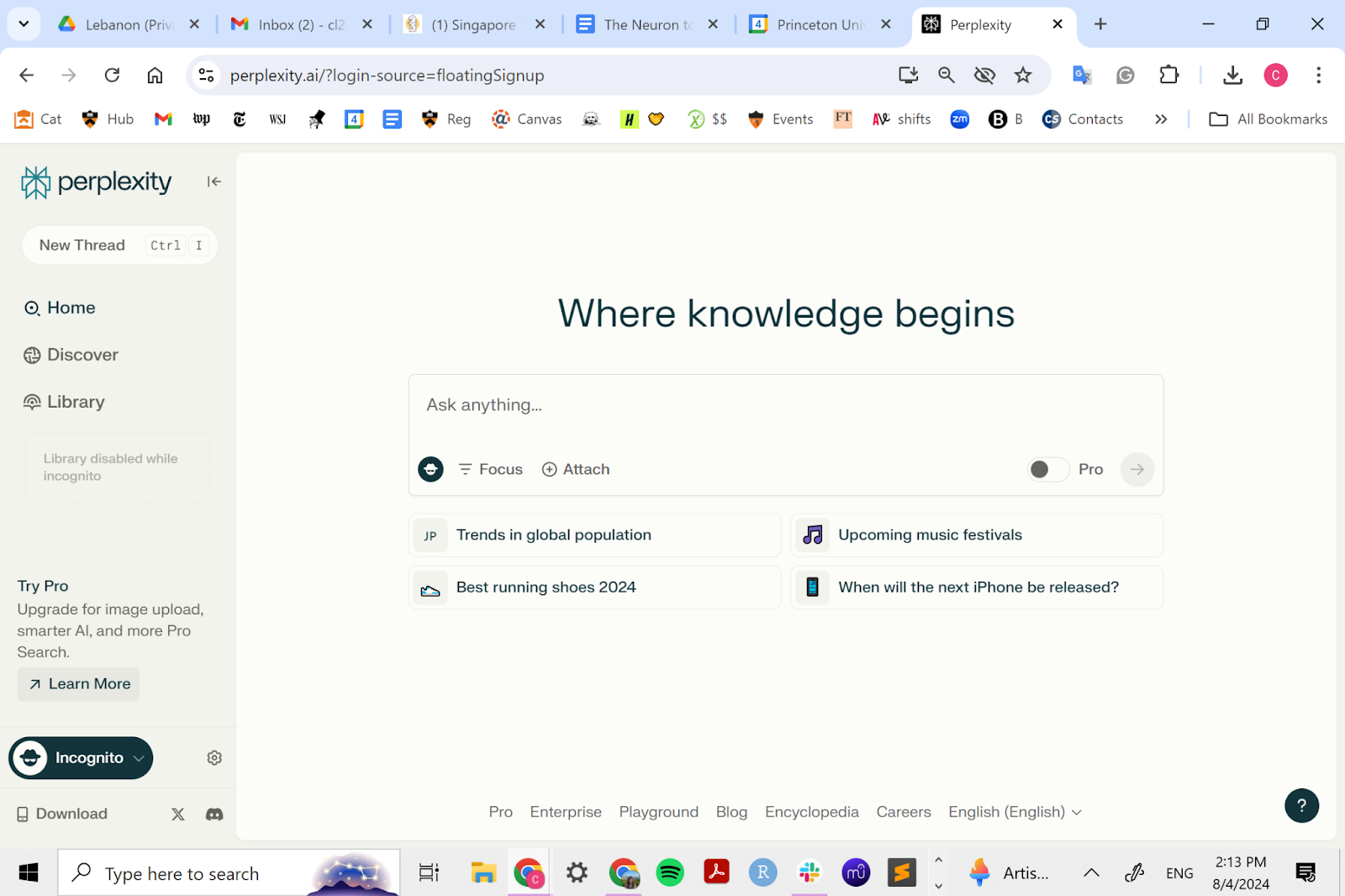Image resolution: width=1345 pixels, height=896 pixels.
Task: Click the help question mark button
Action: 1301,805
